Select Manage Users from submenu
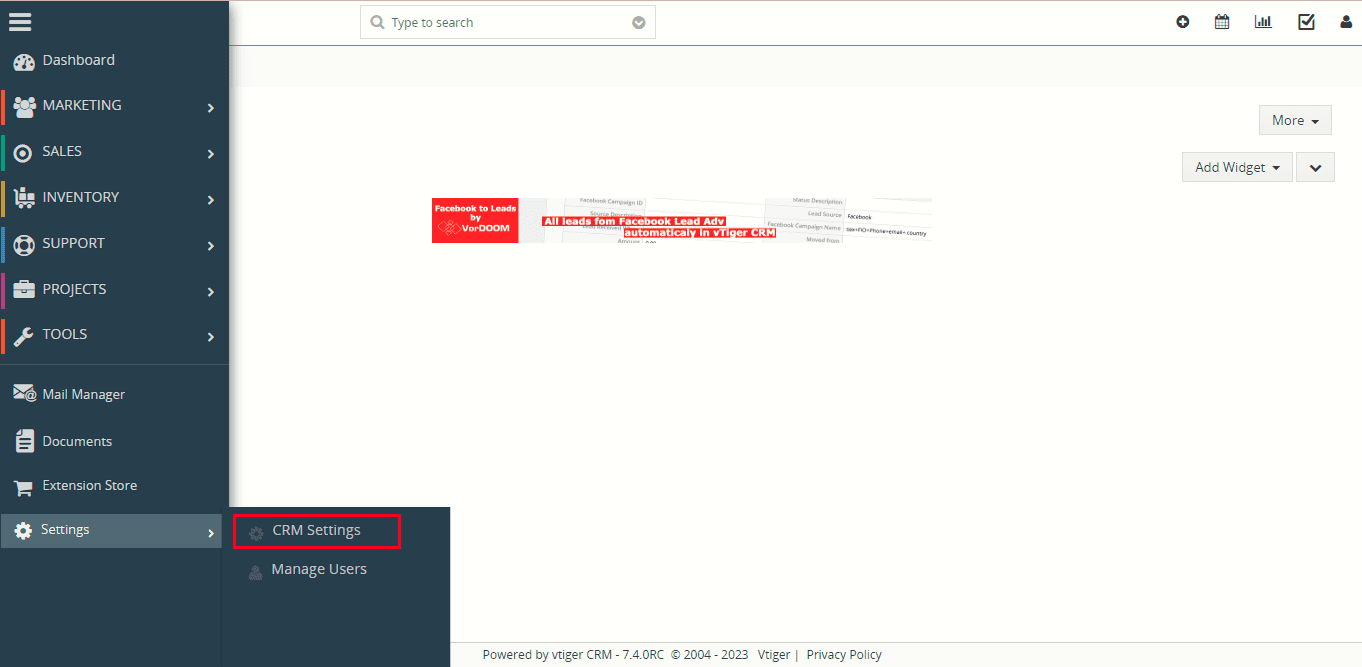Image resolution: width=1362 pixels, height=667 pixels. [x=318, y=570]
